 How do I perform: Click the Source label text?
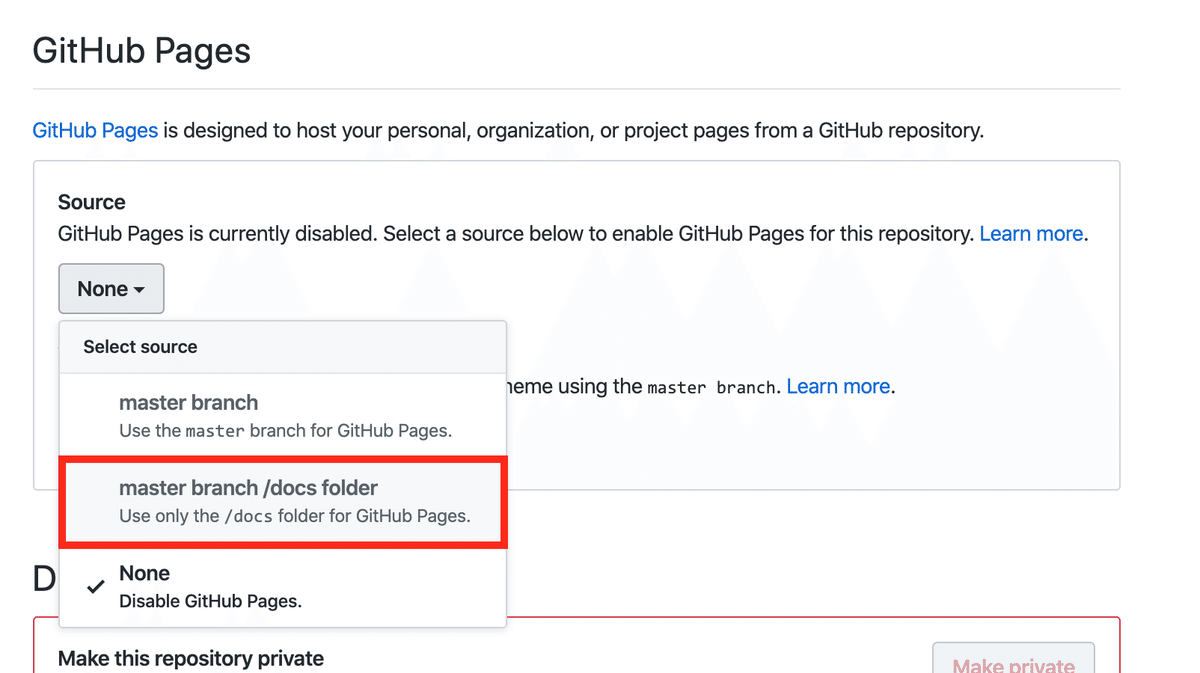[92, 202]
